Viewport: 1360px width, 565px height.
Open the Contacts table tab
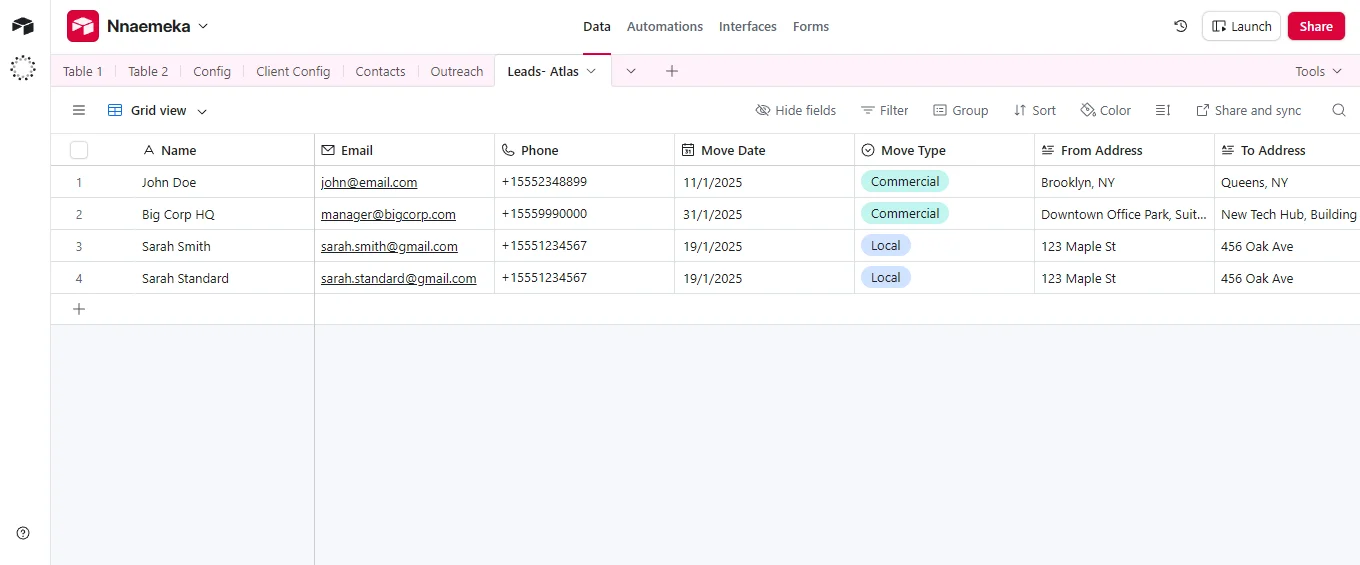[381, 71]
